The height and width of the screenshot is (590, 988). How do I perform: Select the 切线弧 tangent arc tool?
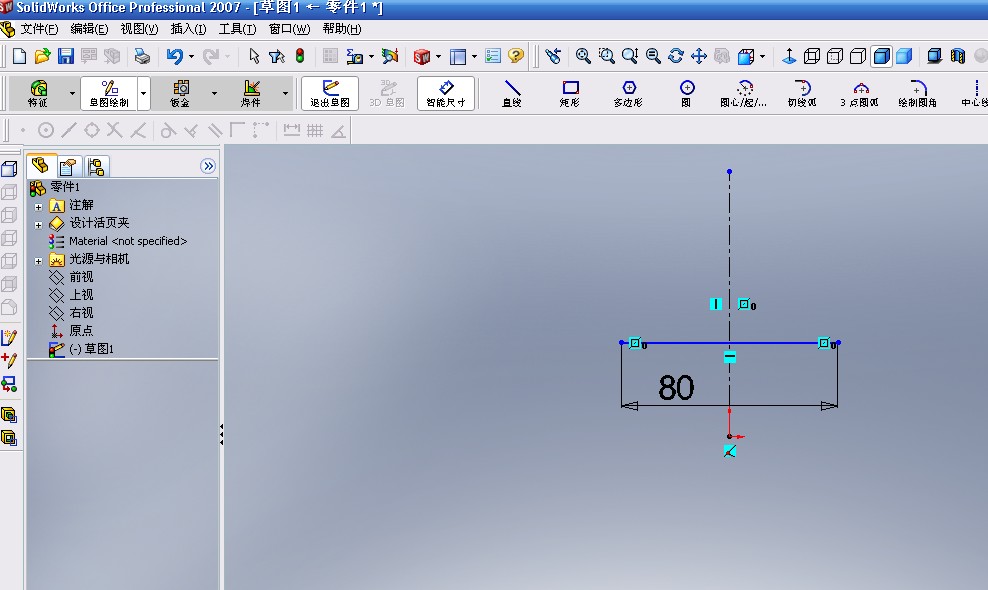click(x=802, y=93)
